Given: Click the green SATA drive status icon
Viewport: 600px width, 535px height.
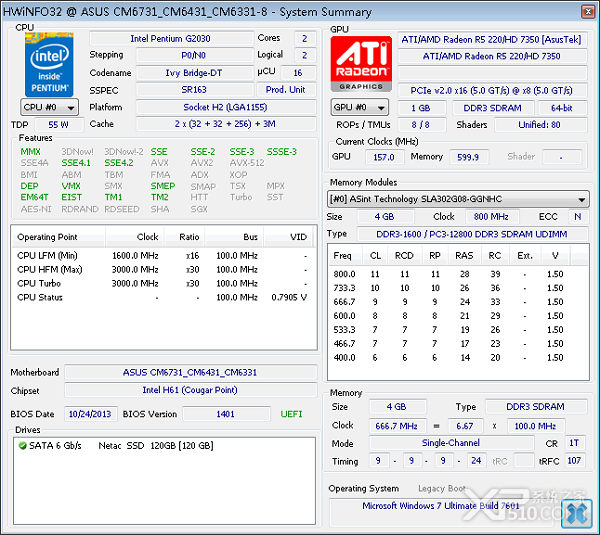Looking at the screenshot, I should [23, 445].
